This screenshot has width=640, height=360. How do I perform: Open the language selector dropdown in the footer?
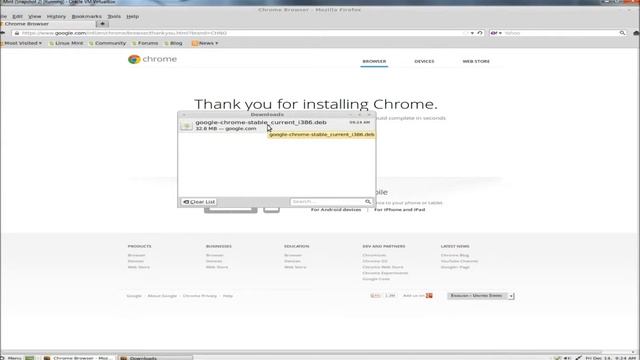pos(480,296)
